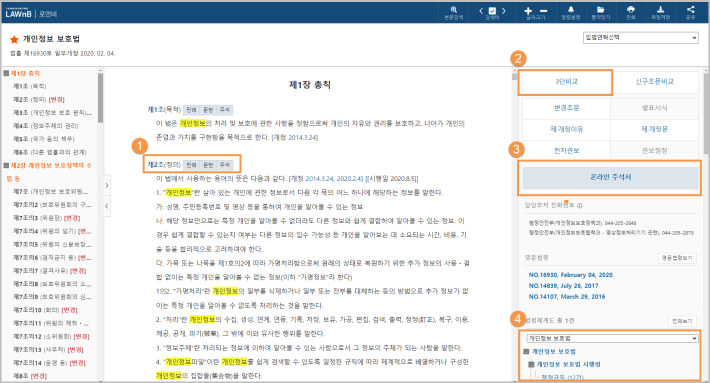710x383 pixels.
Task: Select 제1조 (목적) in the left tree
Action: click(x=29, y=86)
